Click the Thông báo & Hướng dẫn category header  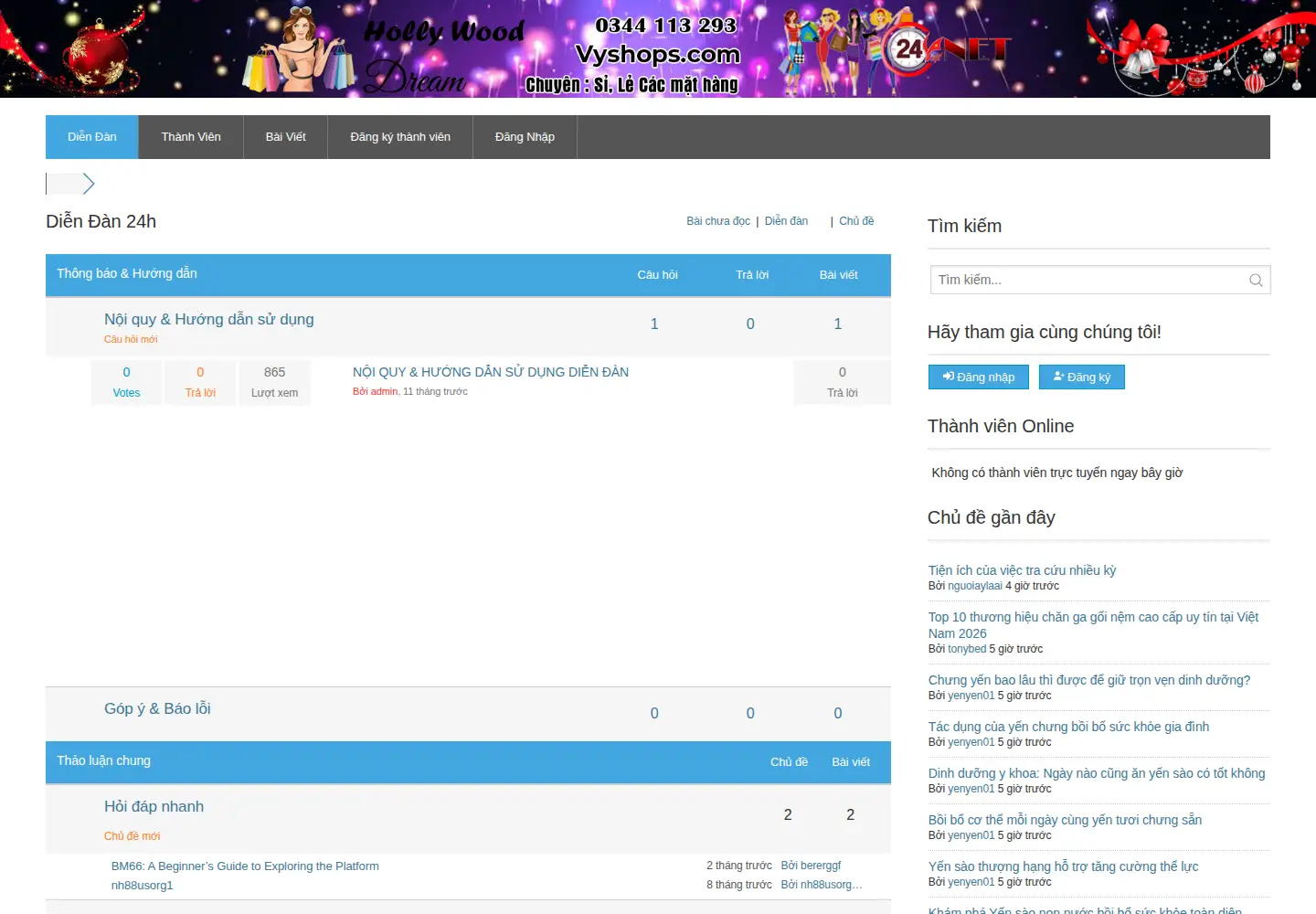127,273
